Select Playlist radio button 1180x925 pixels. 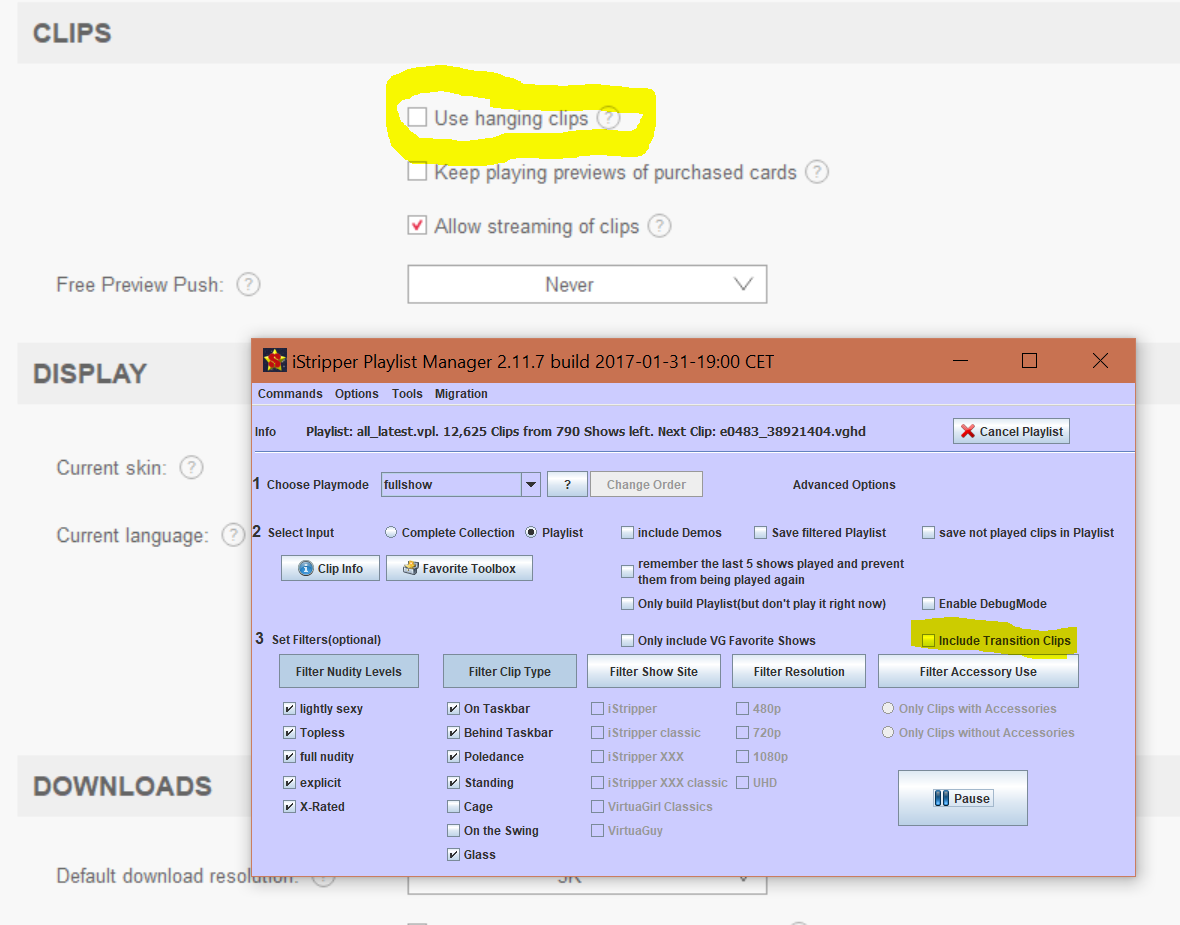point(531,532)
